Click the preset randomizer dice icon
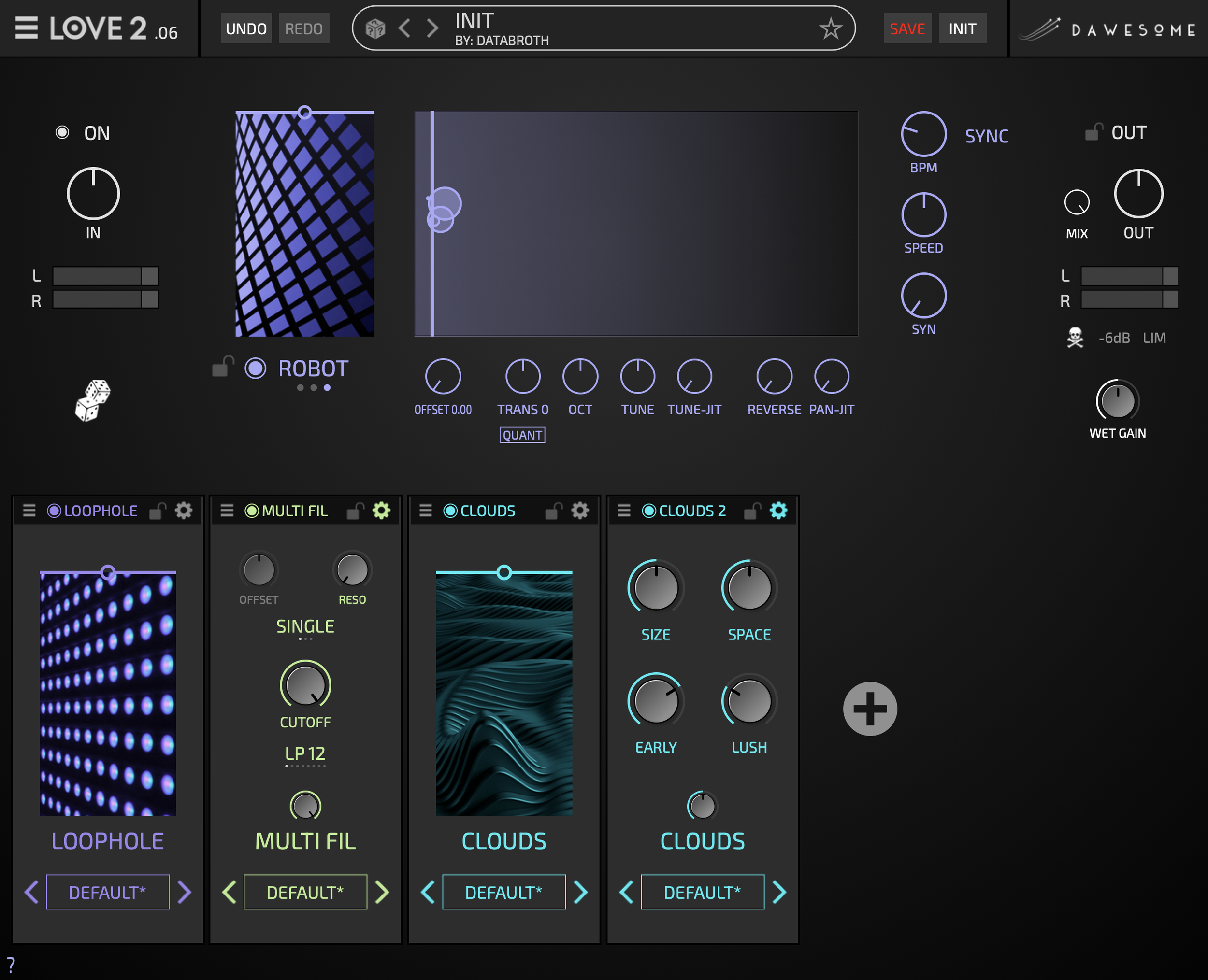Screen dimensions: 1208x980 coord(375,28)
